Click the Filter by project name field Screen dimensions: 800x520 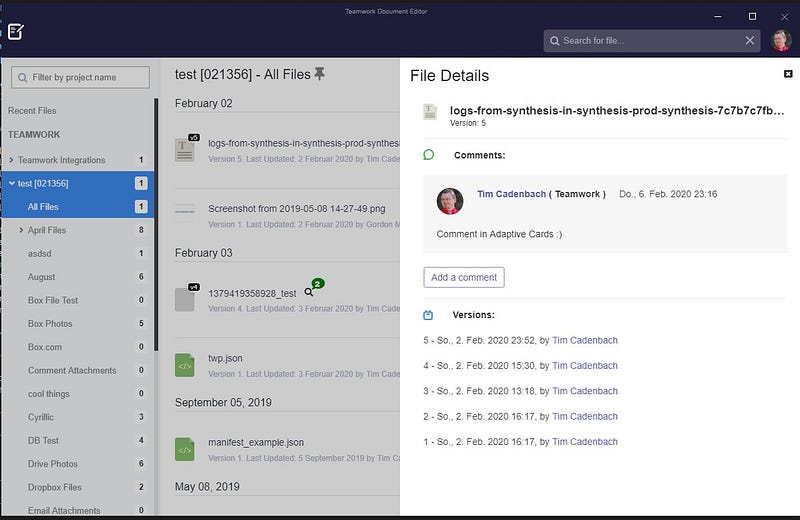tap(81, 77)
